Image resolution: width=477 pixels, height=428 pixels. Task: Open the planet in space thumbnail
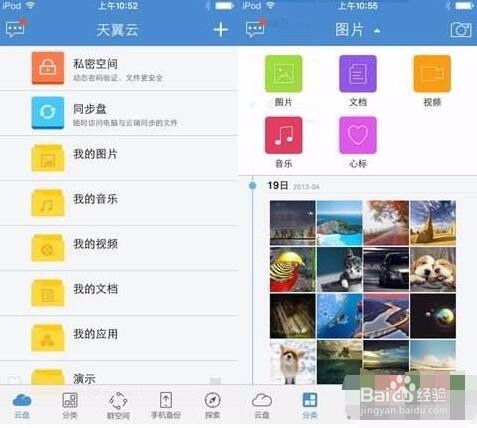[433, 316]
